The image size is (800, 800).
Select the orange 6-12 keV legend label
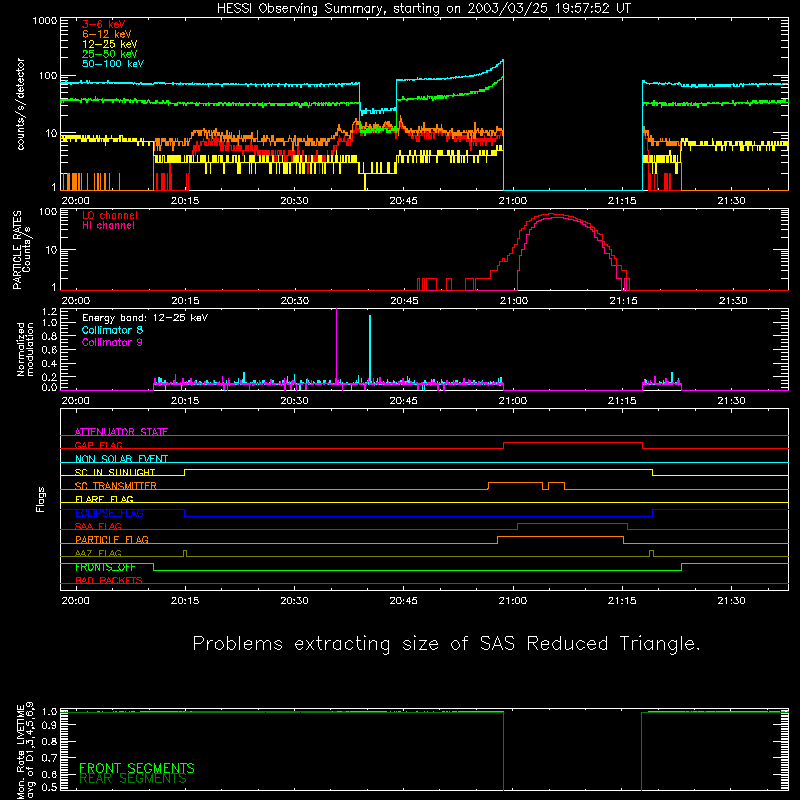106,34
